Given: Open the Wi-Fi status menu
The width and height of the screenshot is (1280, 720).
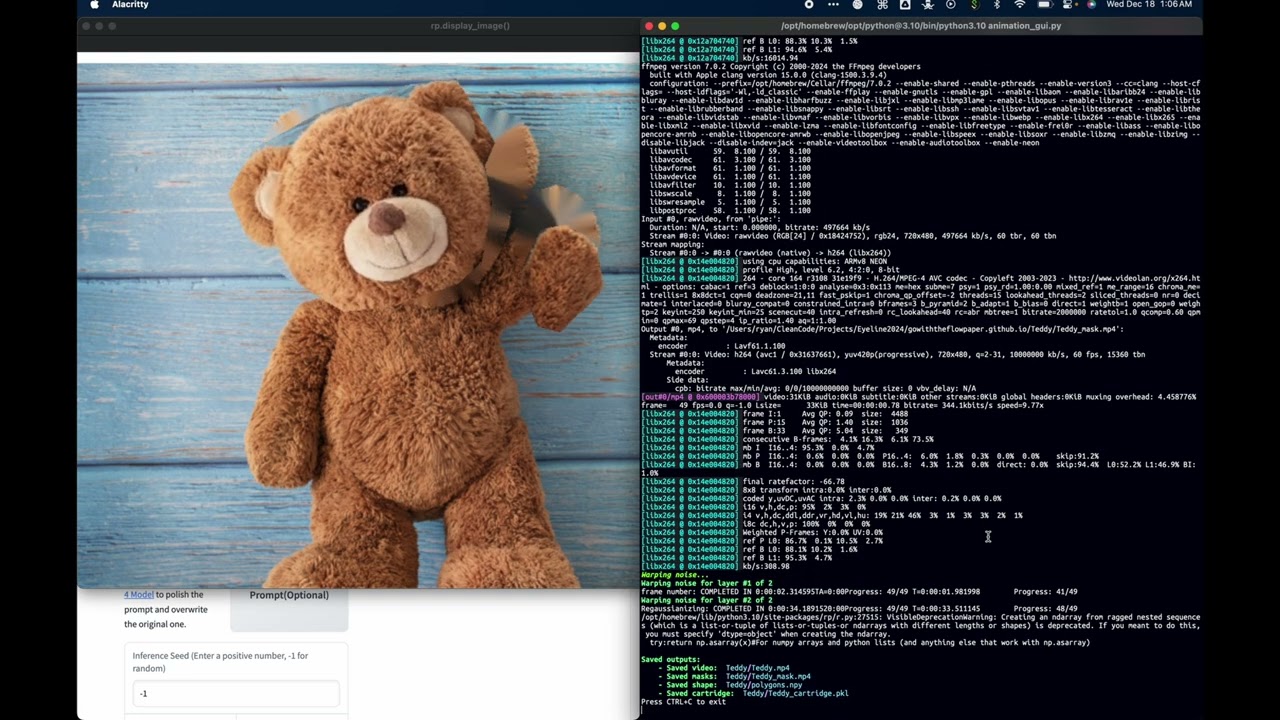Looking at the screenshot, I should 1019,5.
